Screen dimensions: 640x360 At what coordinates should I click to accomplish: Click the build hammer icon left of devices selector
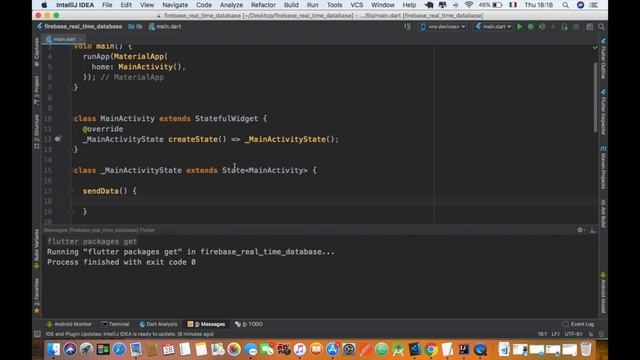click(x=407, y=27)
